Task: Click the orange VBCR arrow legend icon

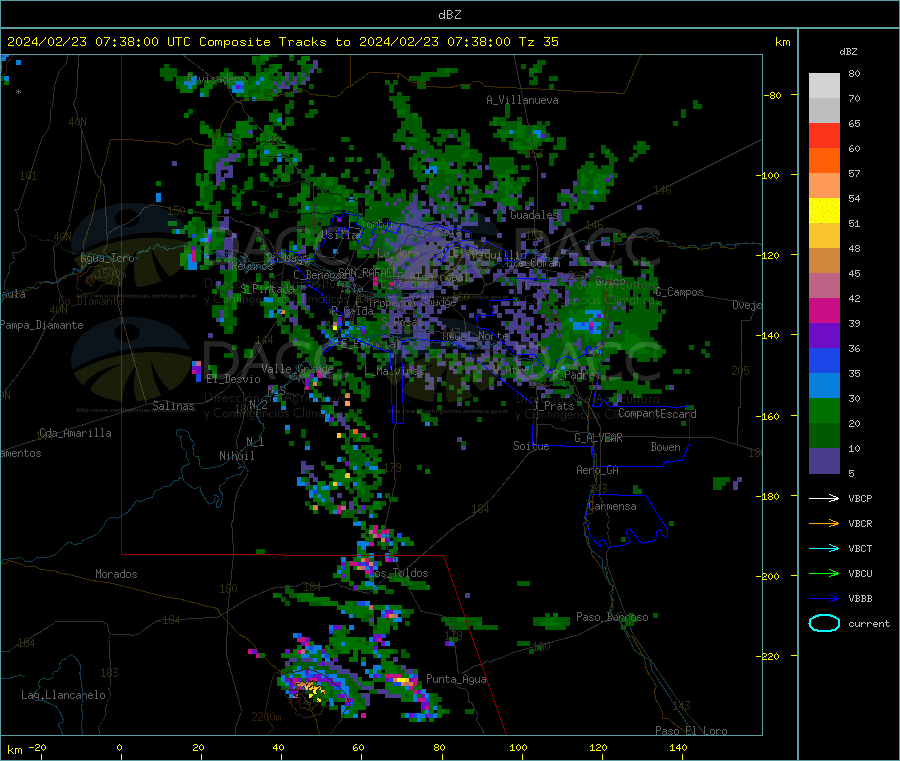Action: 824,523
